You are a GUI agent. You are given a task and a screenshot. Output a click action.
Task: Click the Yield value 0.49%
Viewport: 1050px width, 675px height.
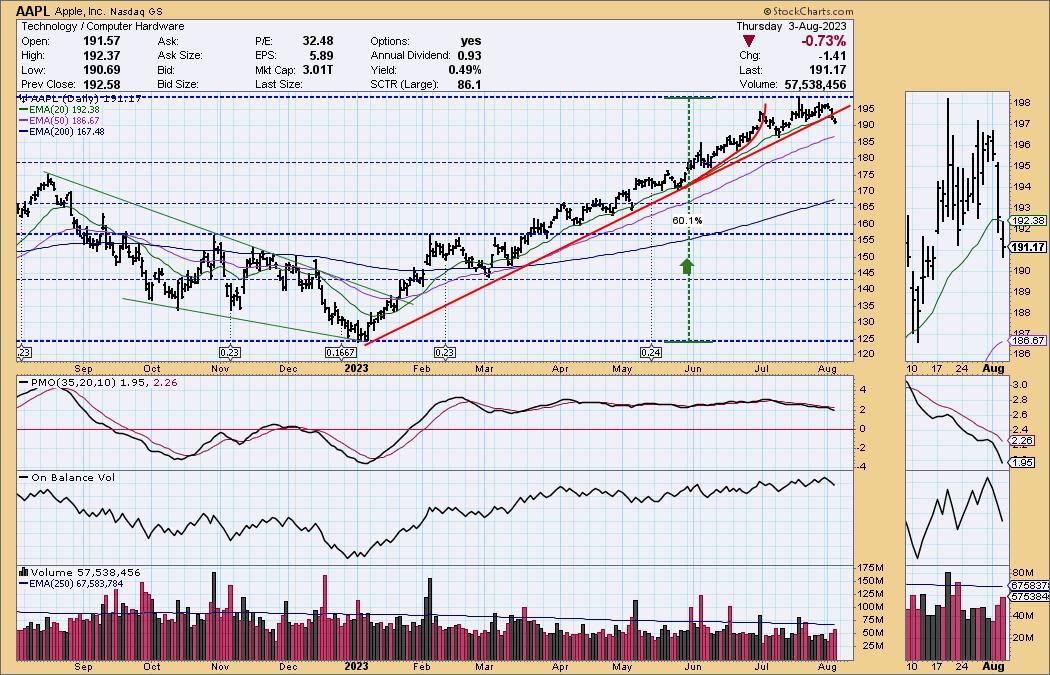coord(465,70)
